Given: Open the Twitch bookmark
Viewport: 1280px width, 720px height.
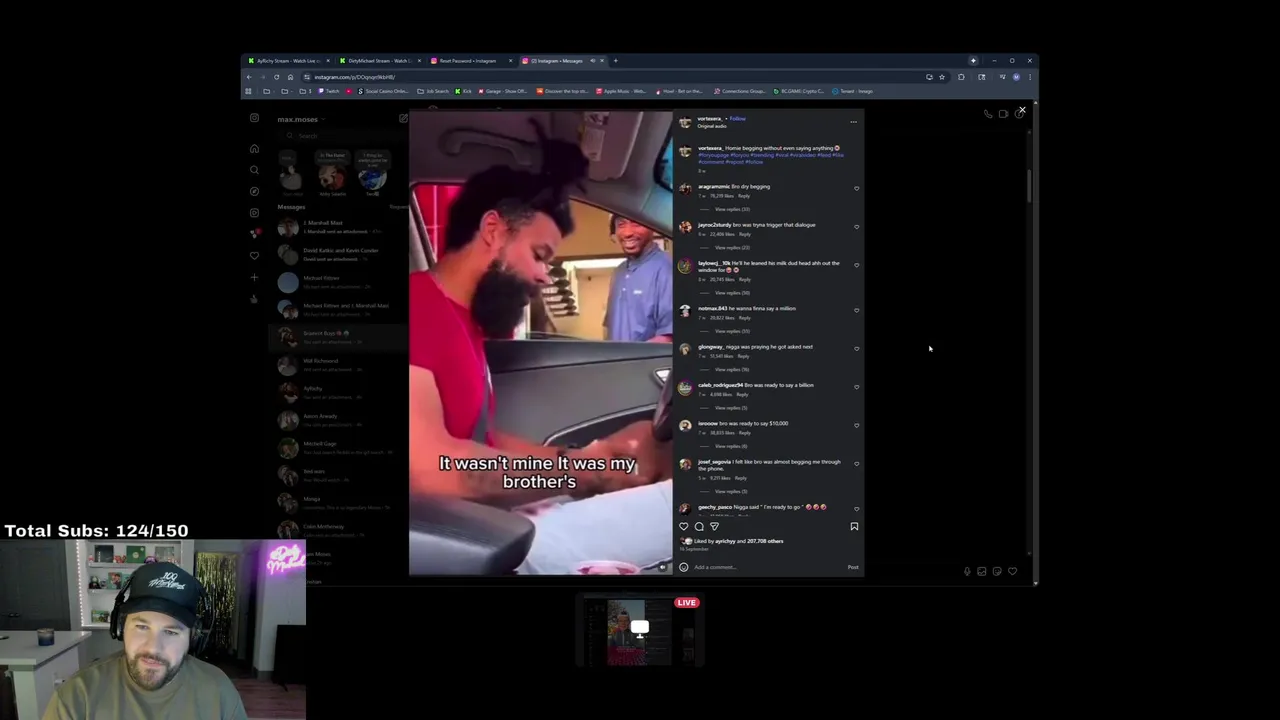Looking at the screenshot, I should [329, 91].
